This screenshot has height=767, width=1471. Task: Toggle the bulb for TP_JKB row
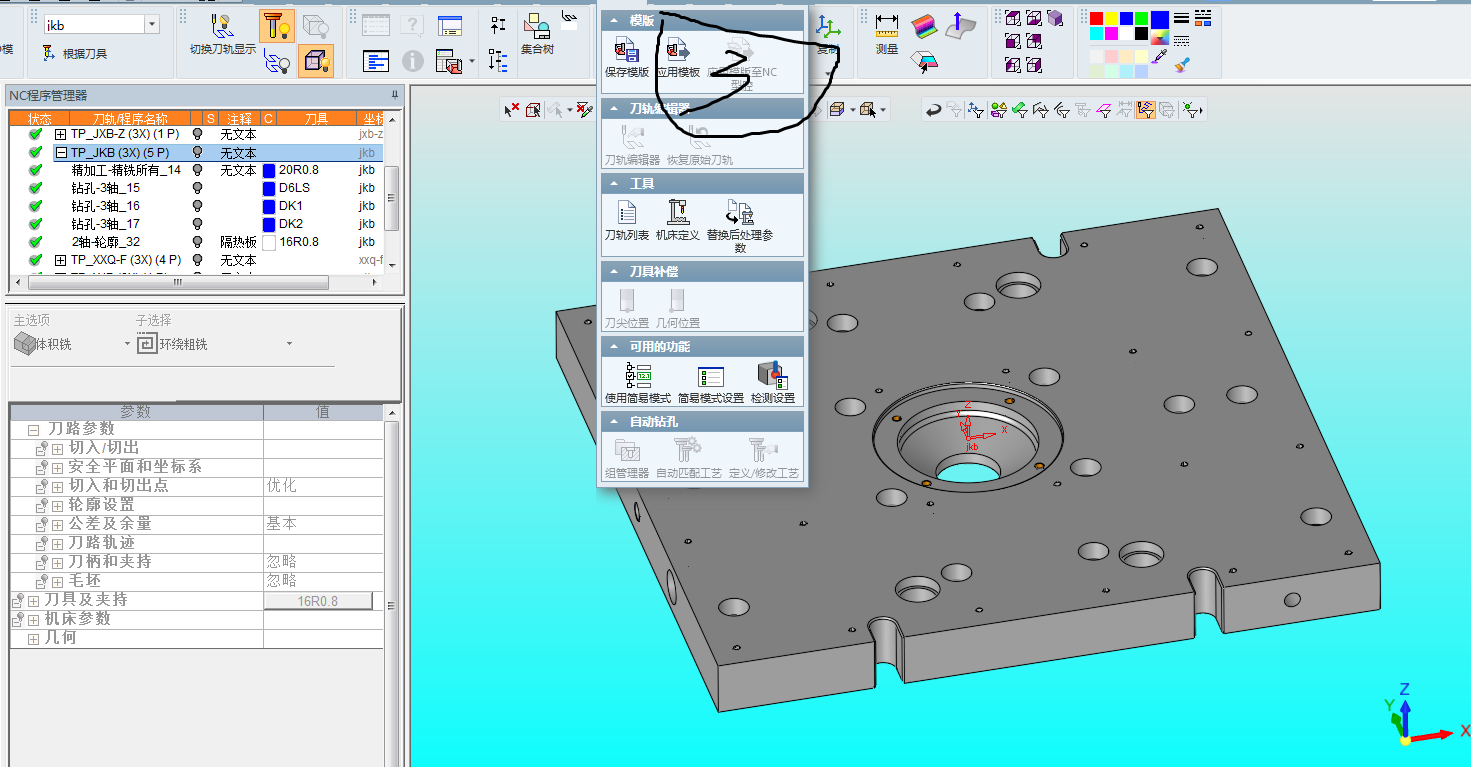(197, 153)
